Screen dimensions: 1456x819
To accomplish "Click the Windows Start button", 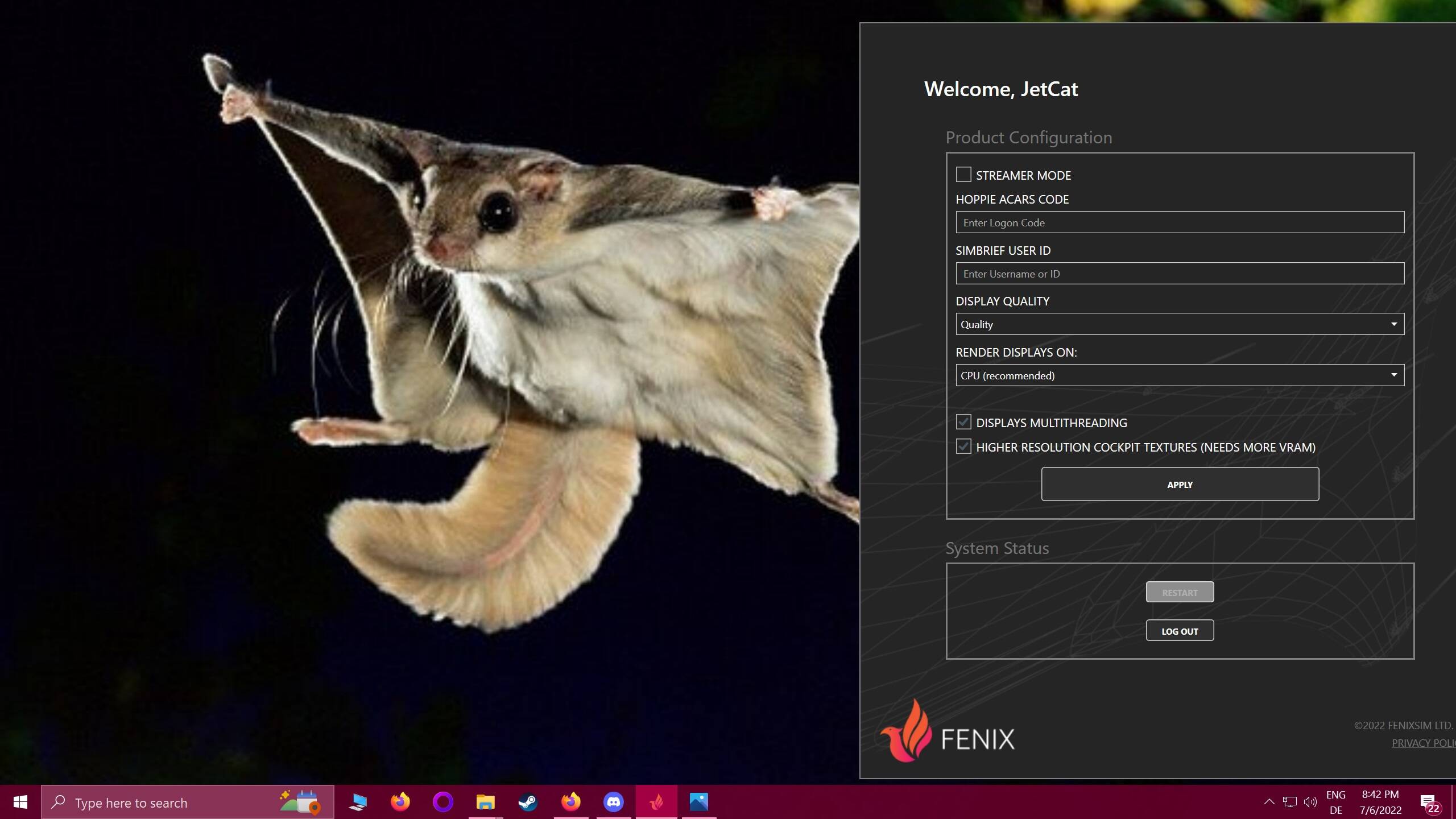I will tap(20, 802).
